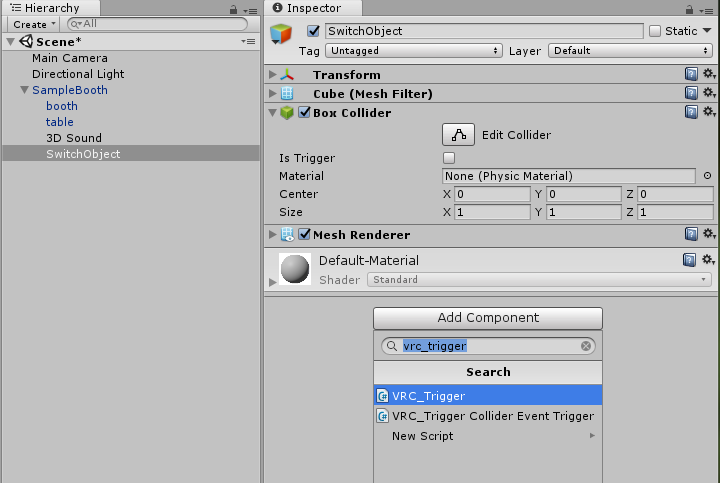The height and width of the screenshot is (483, 720).
Task: Open Cube Mesh Filter gear menu
Action: (709, 94)
